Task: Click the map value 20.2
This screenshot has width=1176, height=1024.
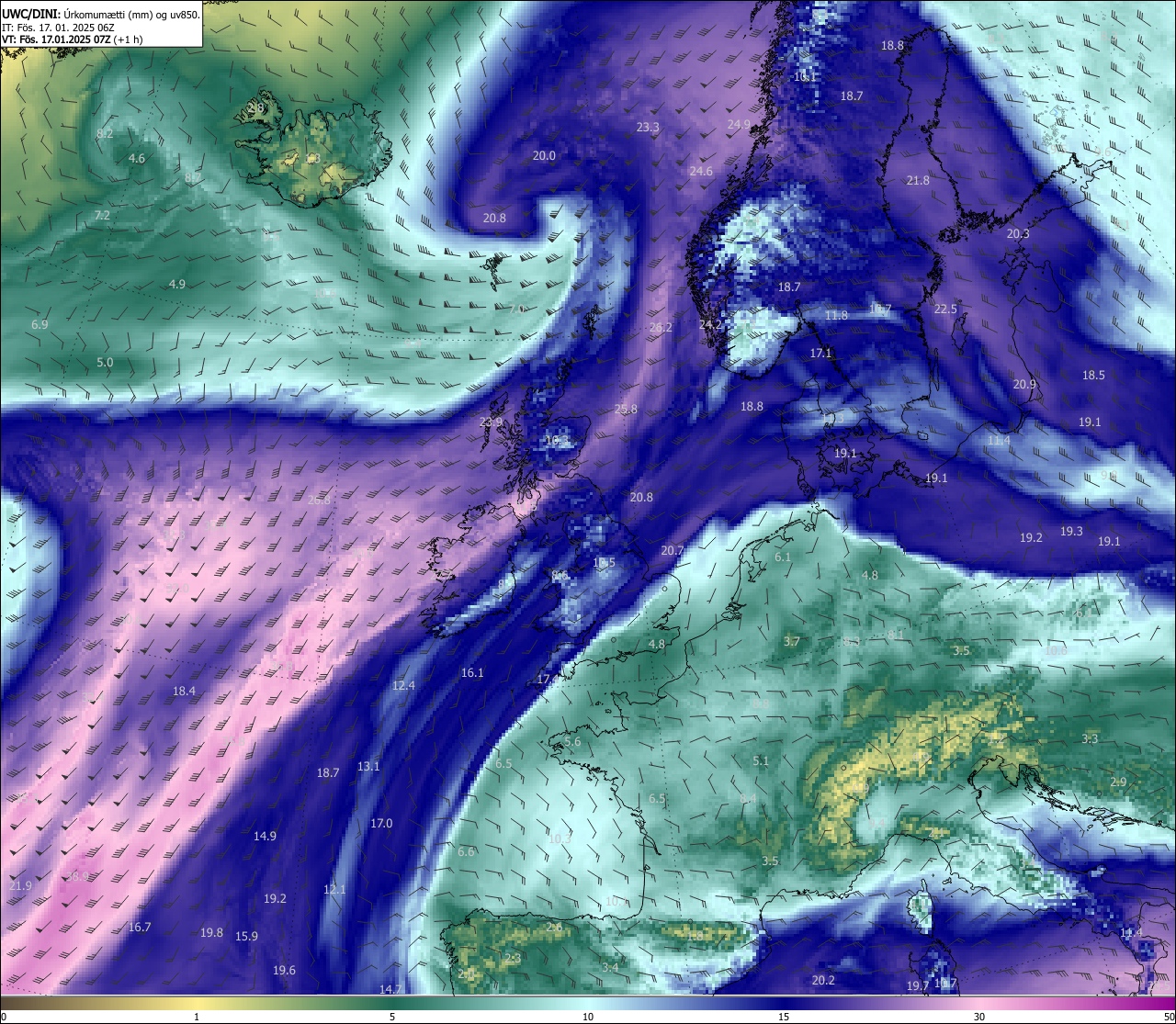Action: pyautogui.click(x=823, y=981)
